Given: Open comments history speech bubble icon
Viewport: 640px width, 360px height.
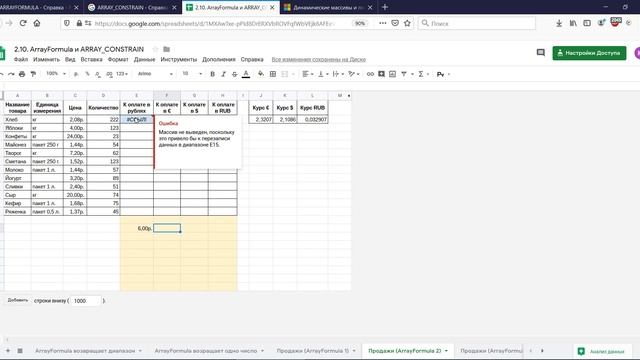Looking at the screenshot, I should pyautogui.click(x=540, y=53).
